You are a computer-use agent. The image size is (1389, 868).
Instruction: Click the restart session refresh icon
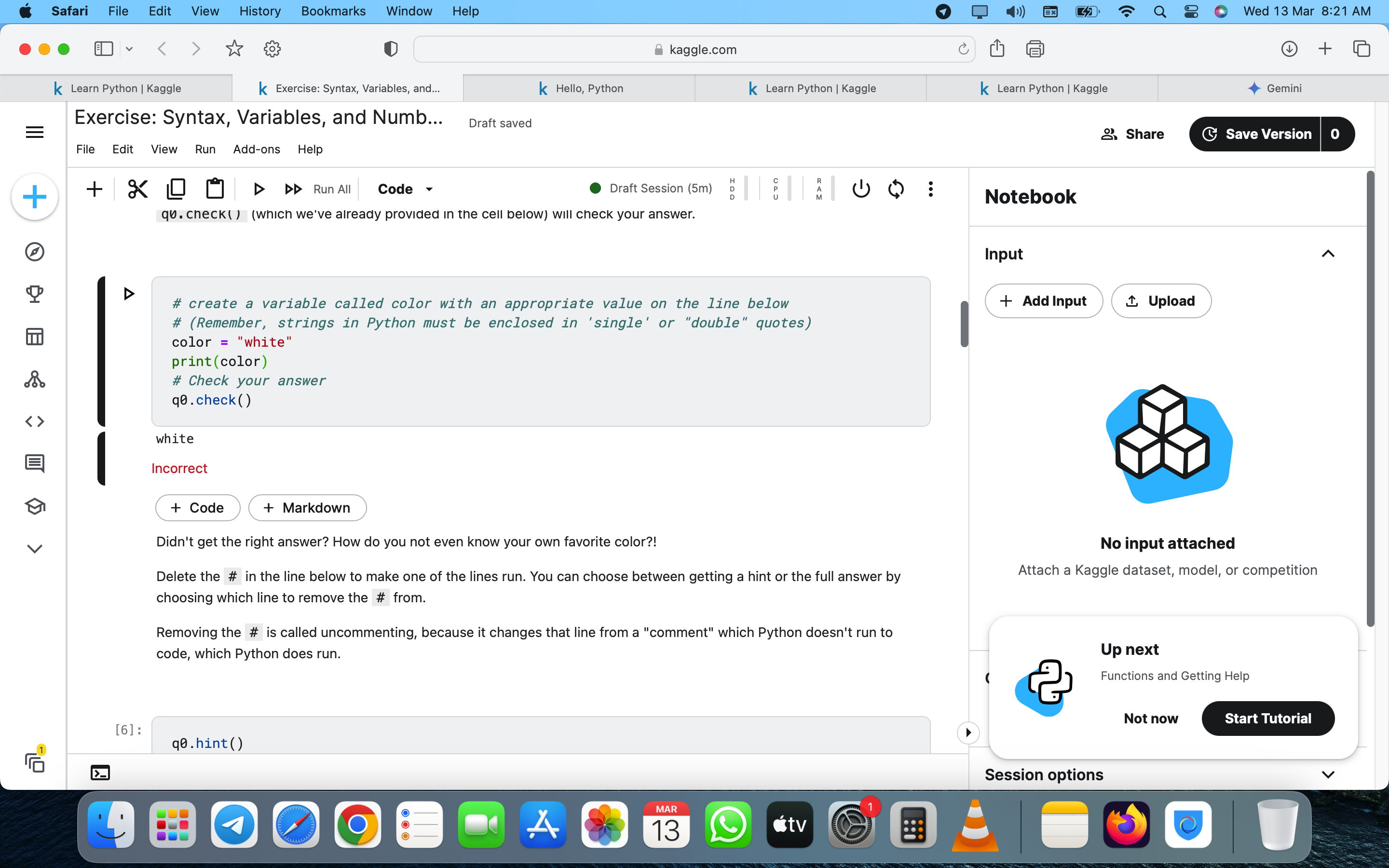896,189
